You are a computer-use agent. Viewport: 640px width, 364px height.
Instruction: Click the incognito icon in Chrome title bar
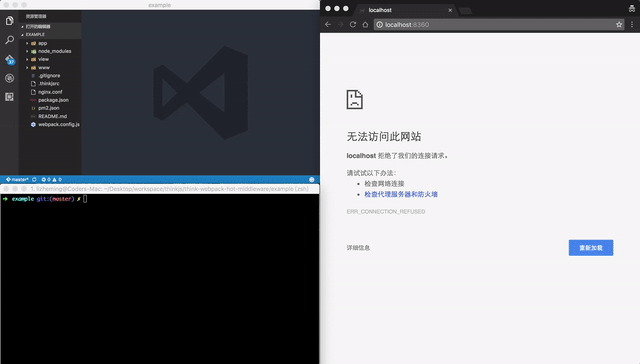pyautogui.click(x=632, y=9)
